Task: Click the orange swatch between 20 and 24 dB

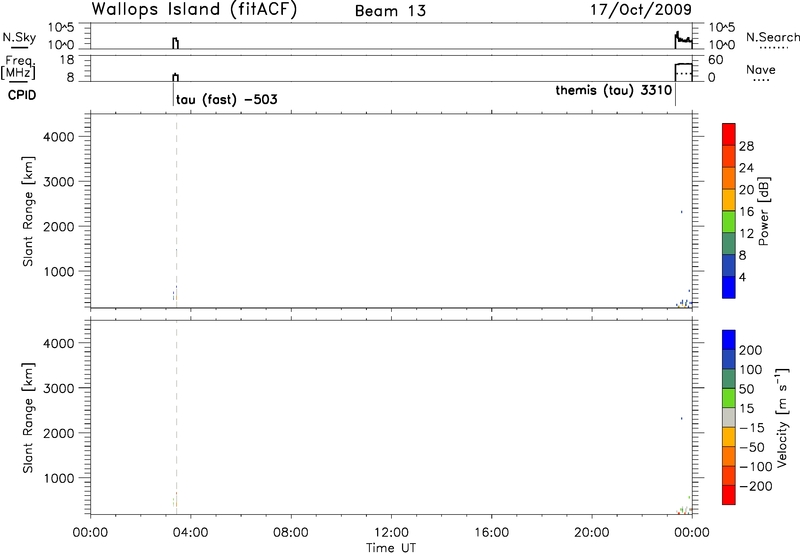Action: coord(729,178)
